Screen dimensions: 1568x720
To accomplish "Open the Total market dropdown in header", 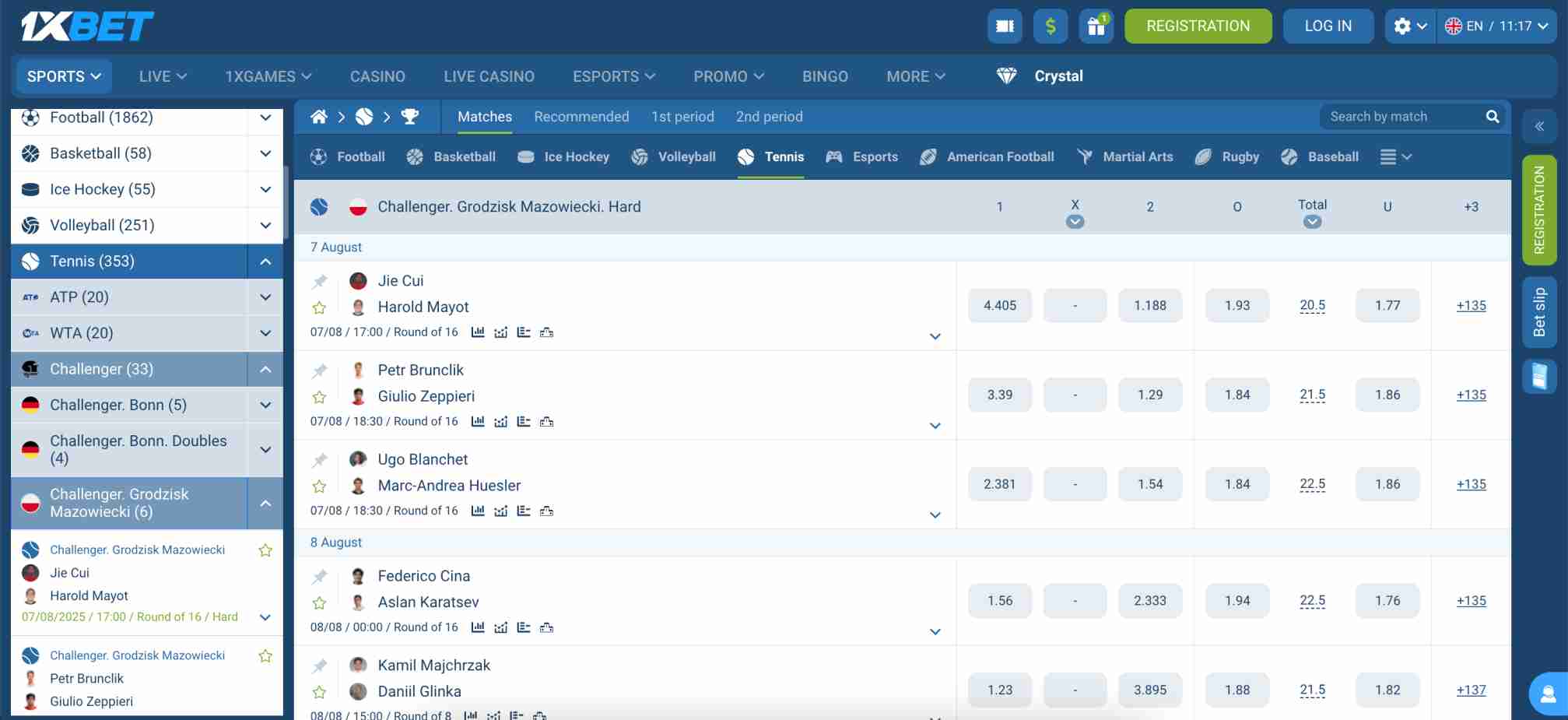I will point(1312,222).
